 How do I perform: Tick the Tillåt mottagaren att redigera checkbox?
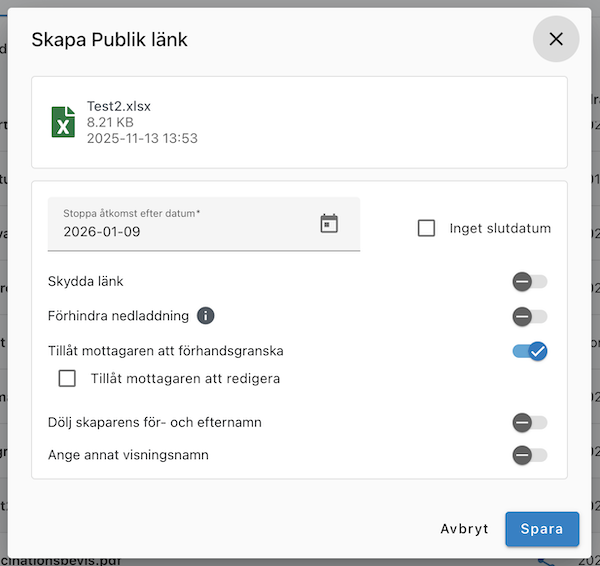(68, 378)
